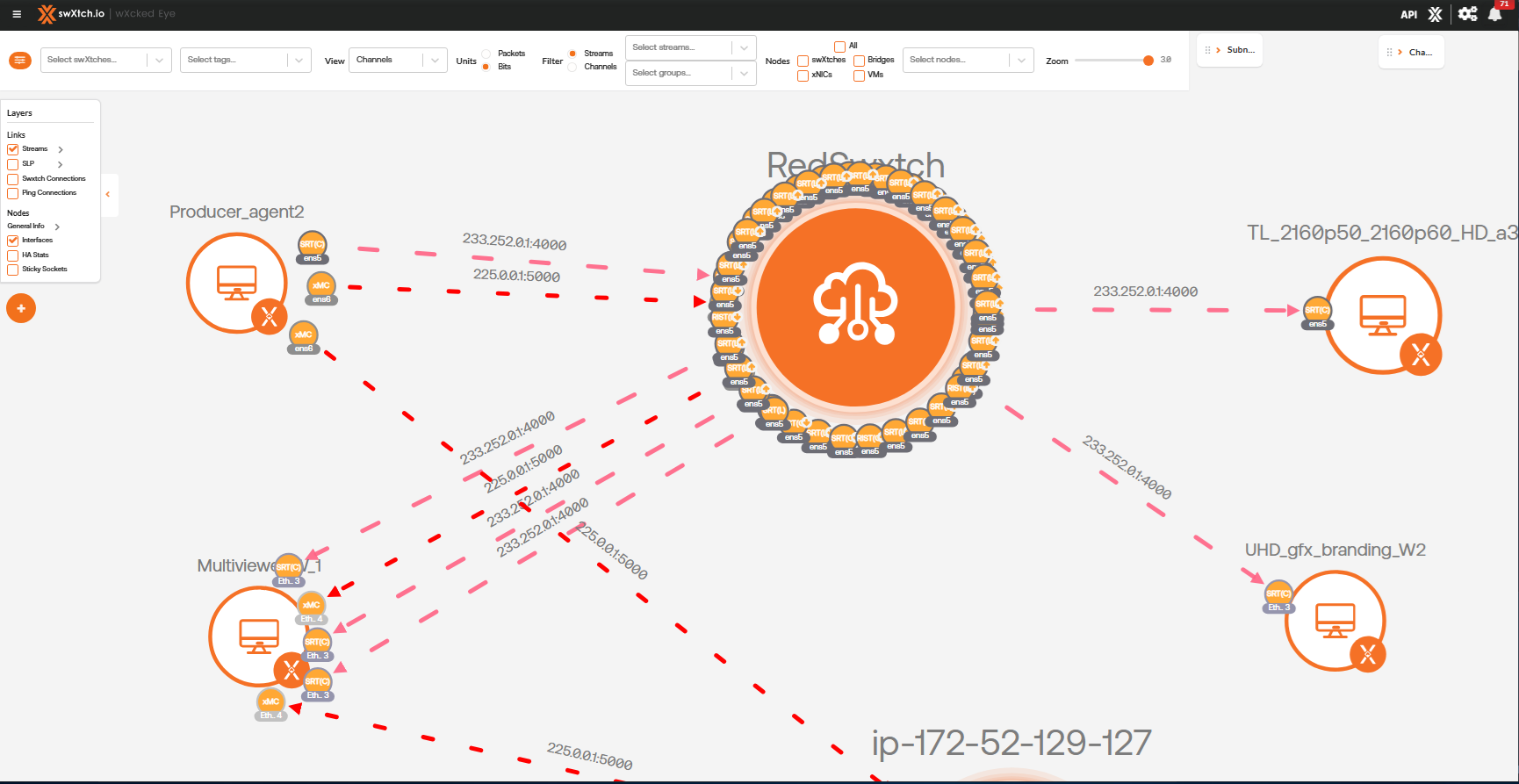The width and height of the screenshot is (1519, 784).
Task: Enable the HA Stats checkbox
Action: pos(13,255)
